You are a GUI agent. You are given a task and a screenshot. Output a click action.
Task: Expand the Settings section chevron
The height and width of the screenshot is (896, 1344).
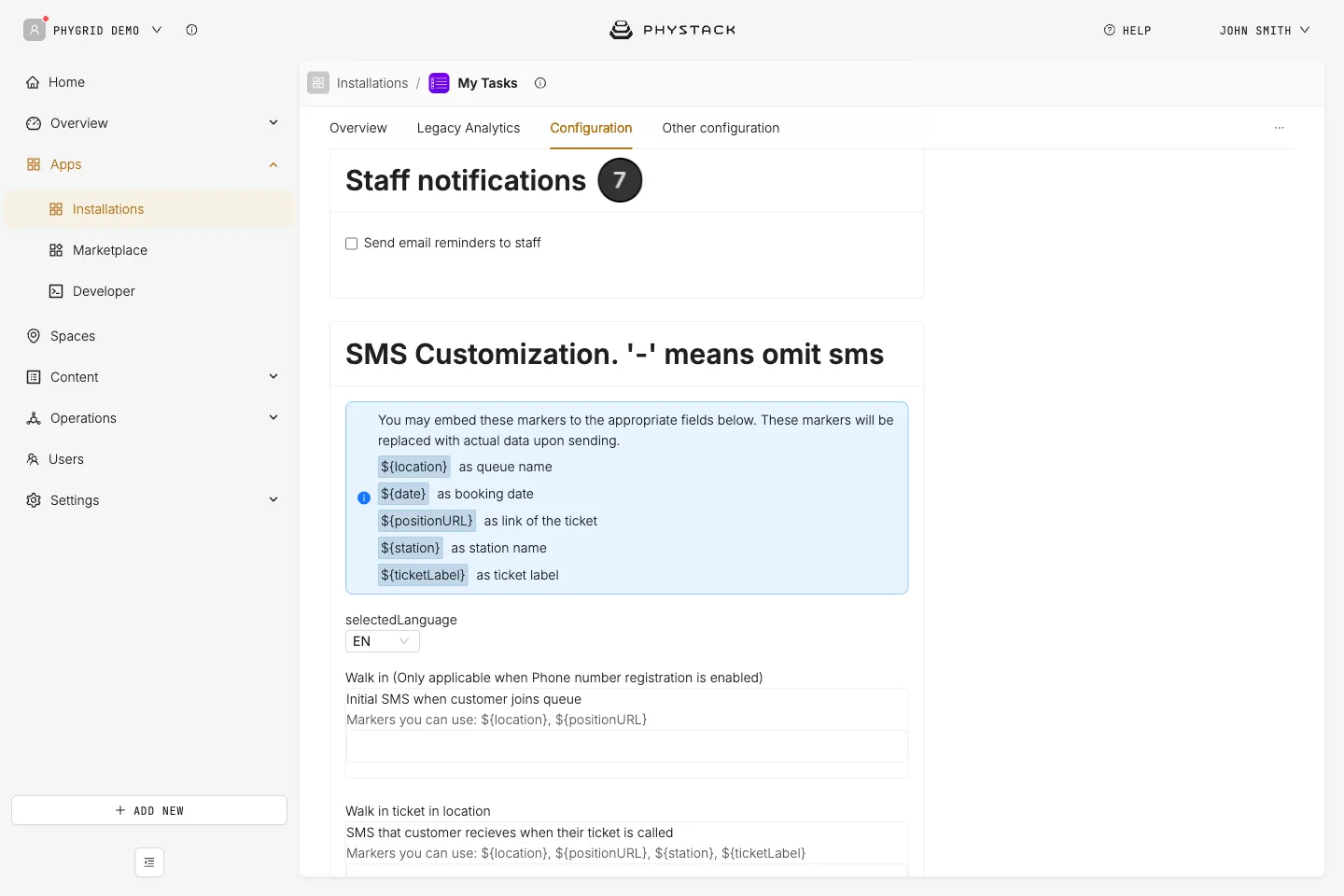(273, 499)
